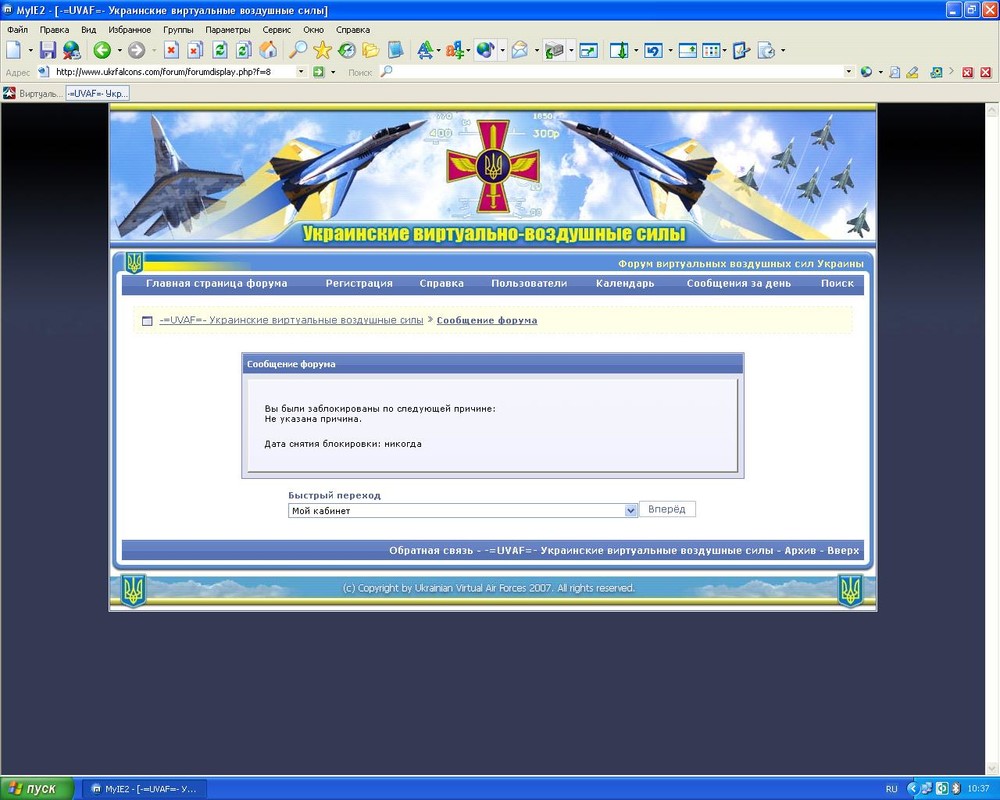The image size is (1000, 800).
Task: Click the New blank page toolbar icon
Action: 13,50
